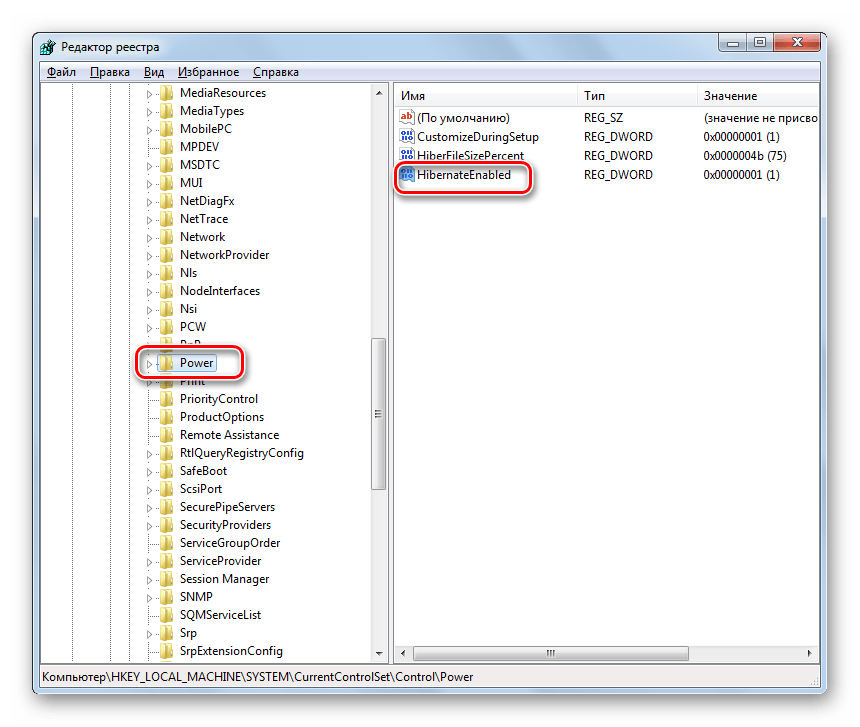Click the SafeBoot folder icon
This screenshot has height=727, width=860.
166,471
